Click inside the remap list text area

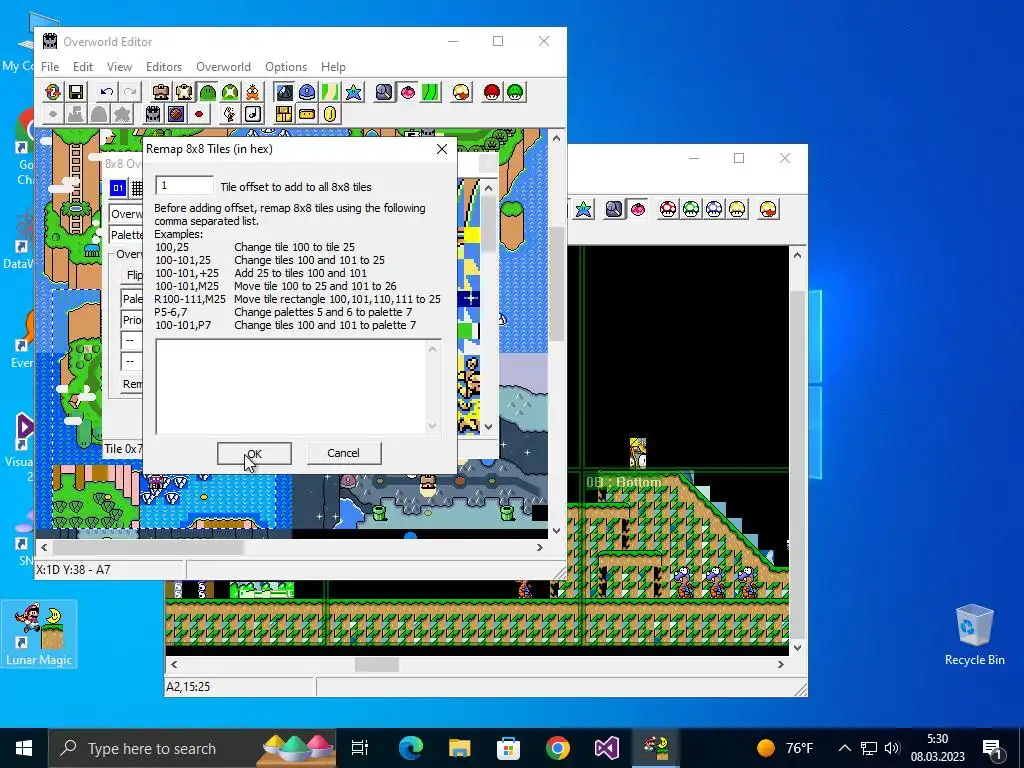point(291,386)
